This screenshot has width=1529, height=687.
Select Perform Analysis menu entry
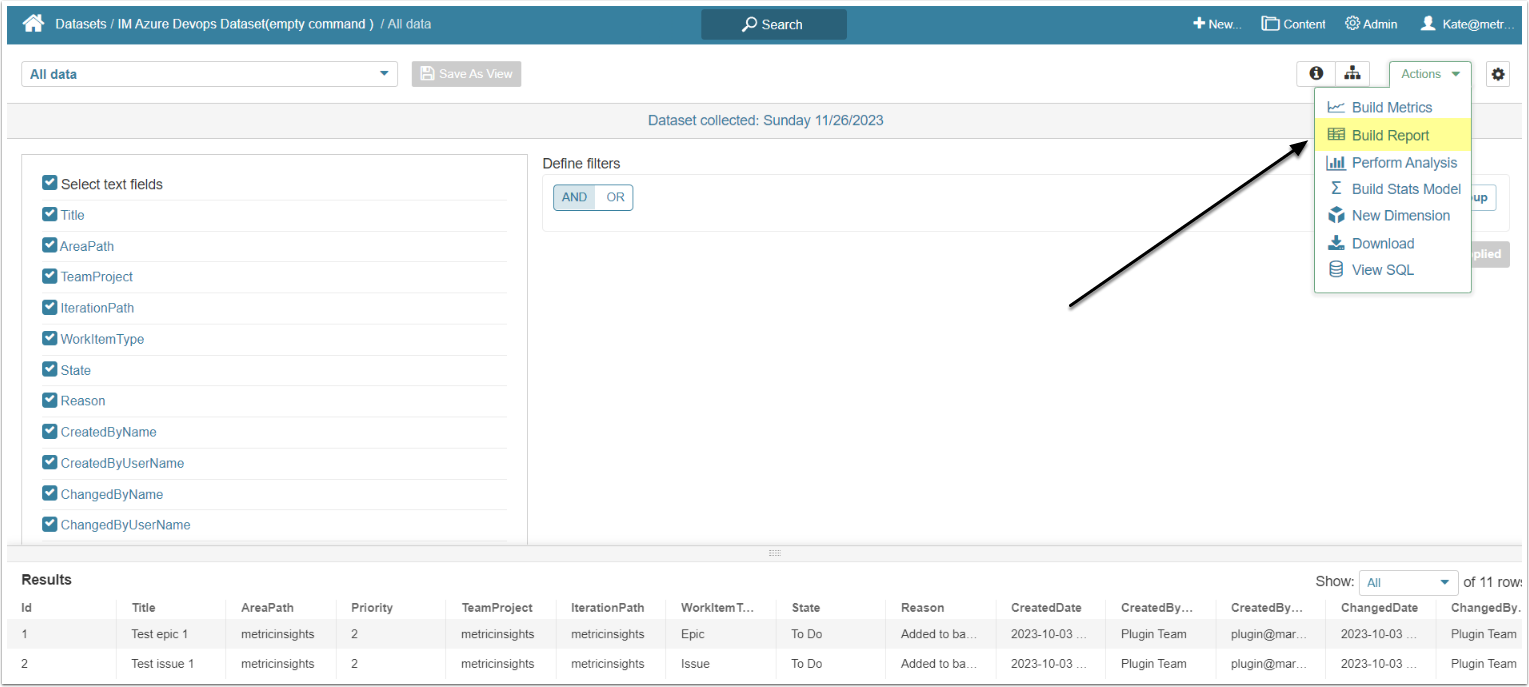[1404, 163]
